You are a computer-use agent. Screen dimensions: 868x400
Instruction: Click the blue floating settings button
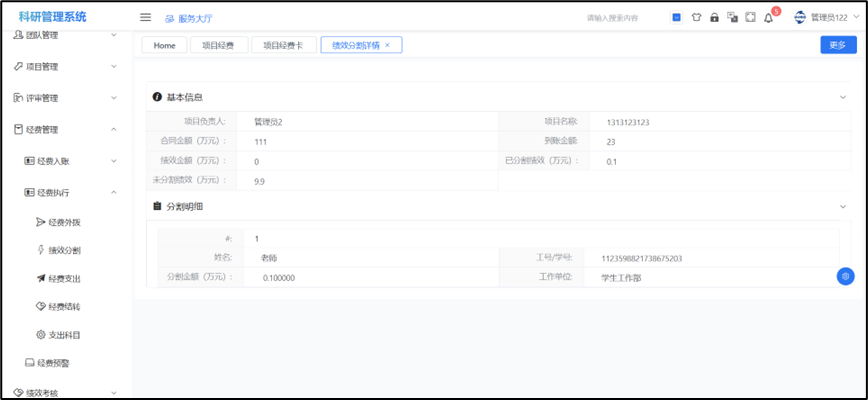point(845,276)
